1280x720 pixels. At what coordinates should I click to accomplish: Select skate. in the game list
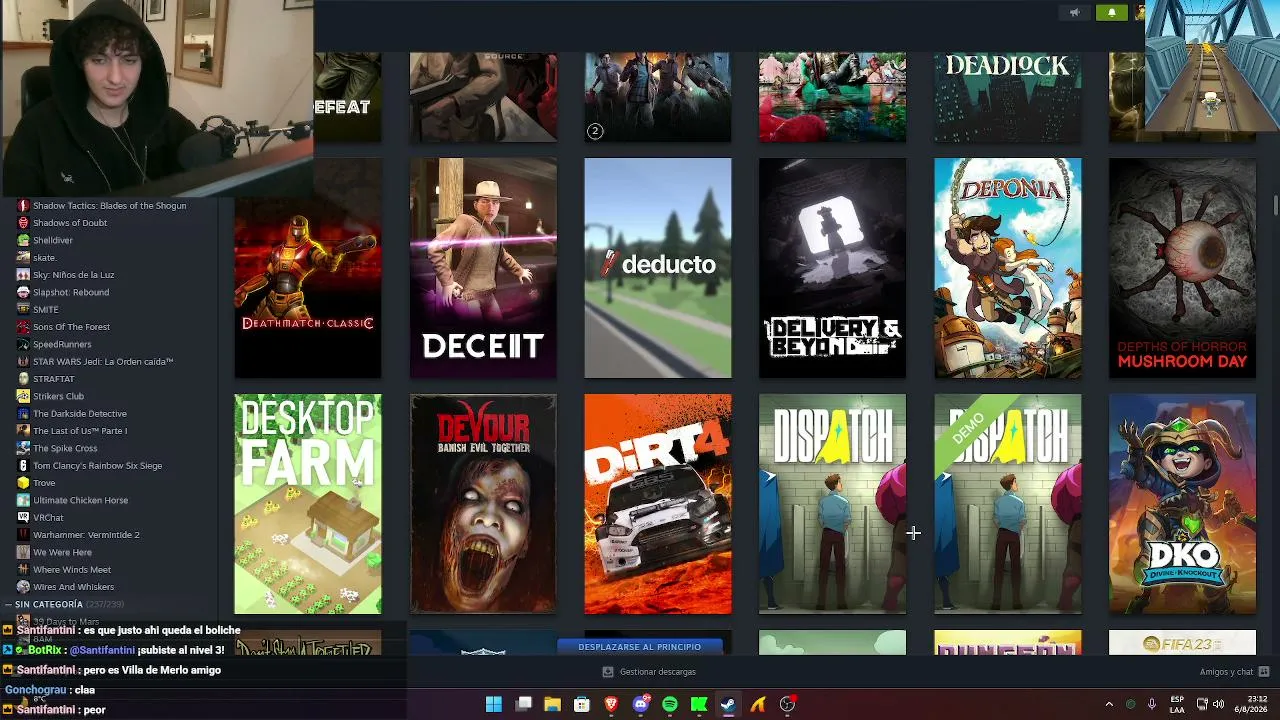tap(45, 258)
